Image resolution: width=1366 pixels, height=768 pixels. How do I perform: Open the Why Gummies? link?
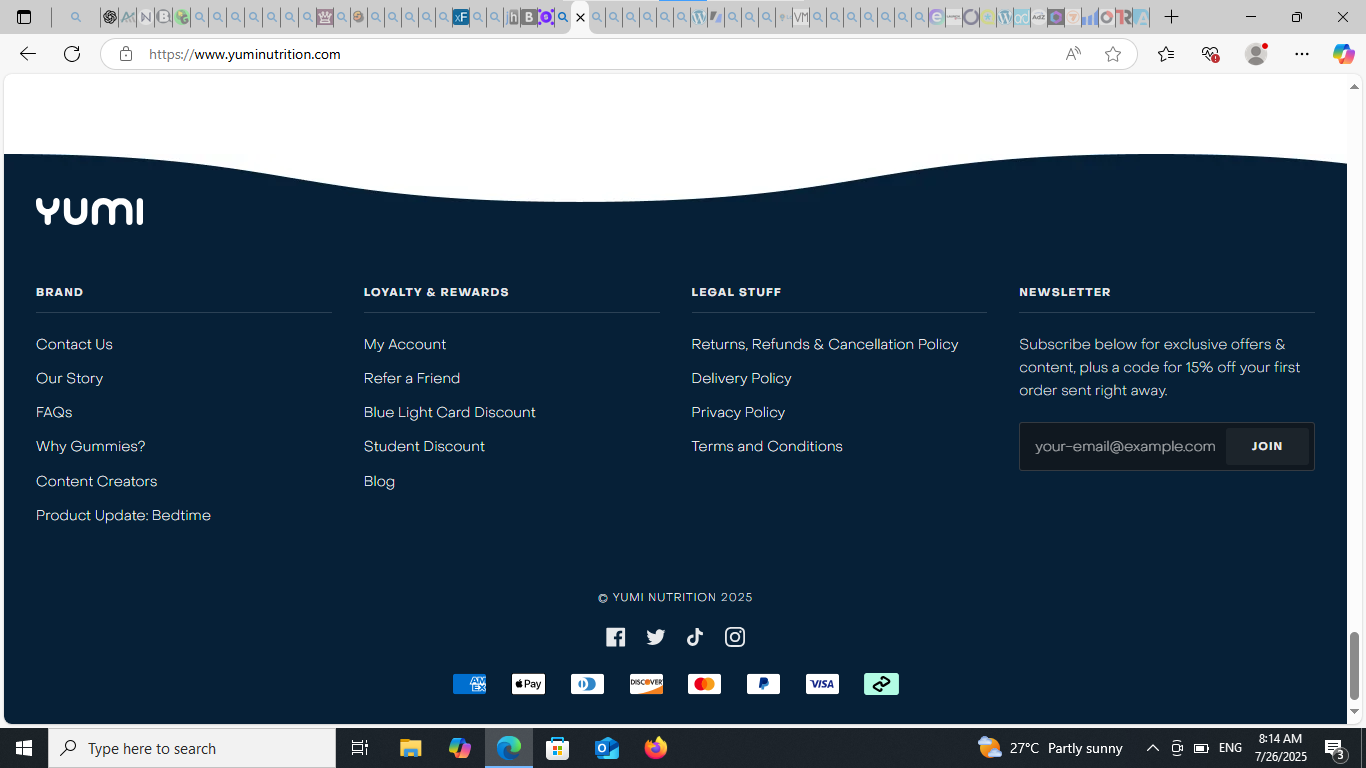pyautogui.click(x=91, y=446)
